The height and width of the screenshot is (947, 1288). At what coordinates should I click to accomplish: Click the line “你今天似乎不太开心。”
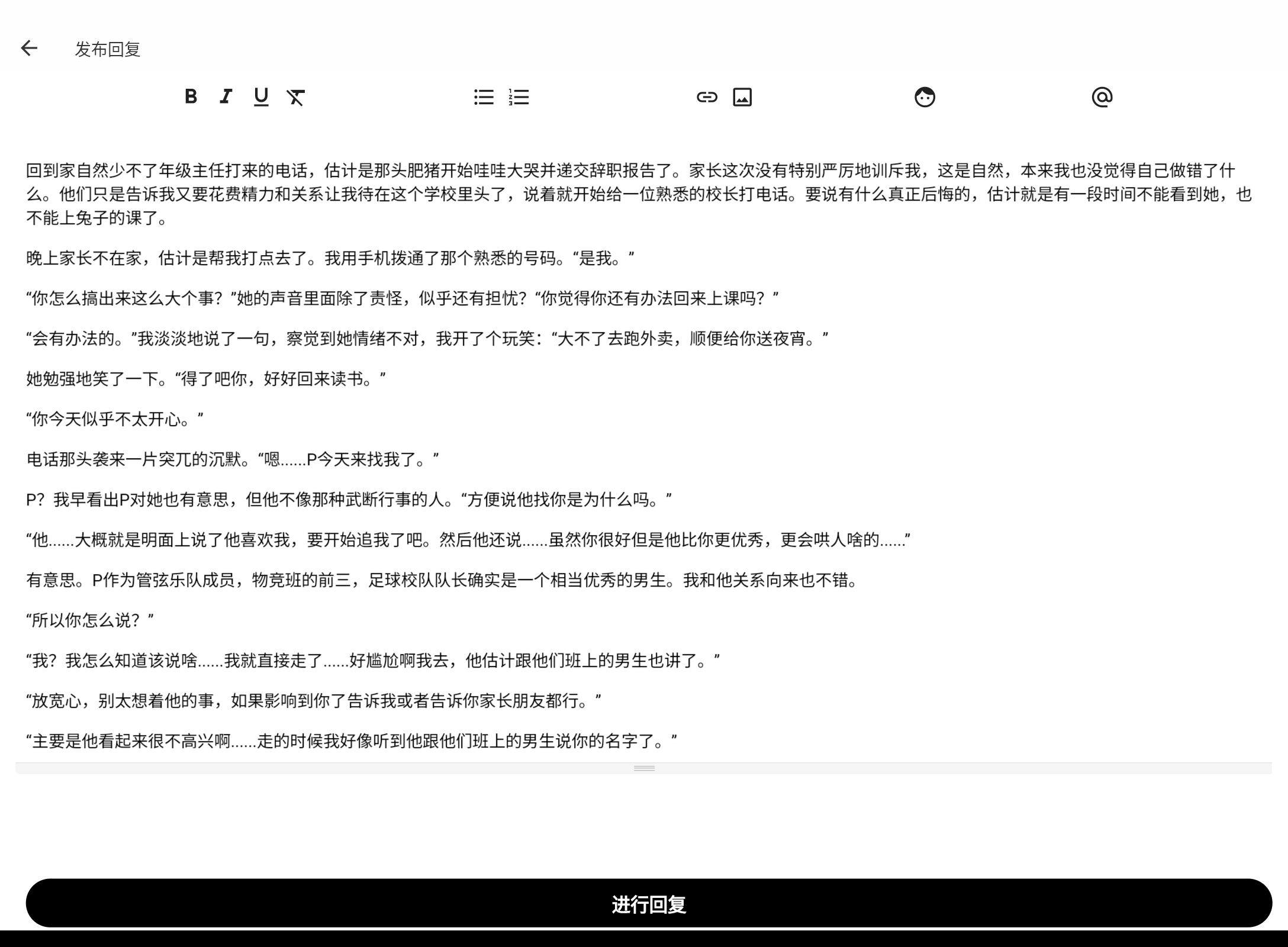point(115,419)
